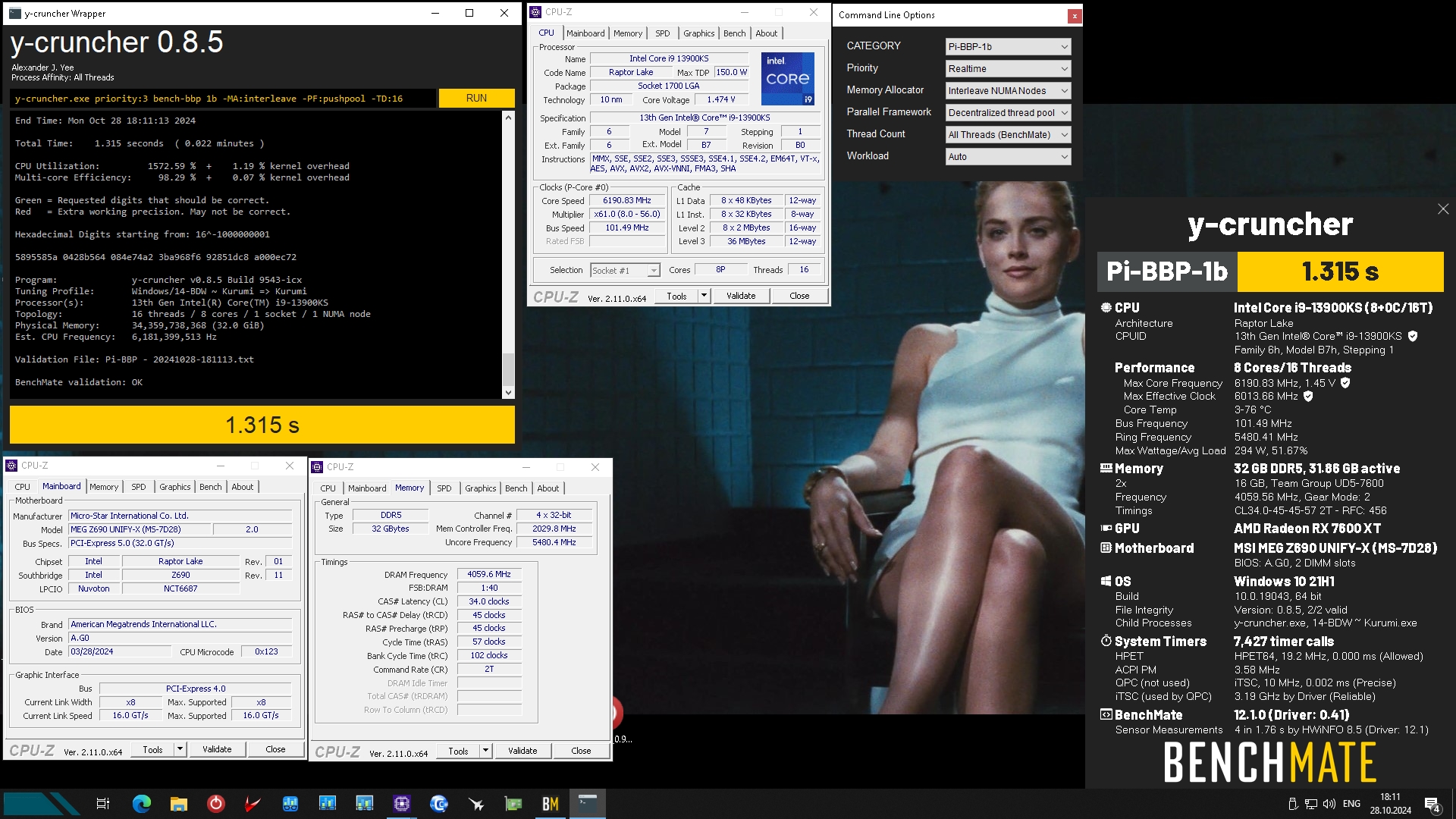Viewport: 1456px width, 819px height.
Task: Open File Explorer from the taskbar
Action: coord(179,804)
